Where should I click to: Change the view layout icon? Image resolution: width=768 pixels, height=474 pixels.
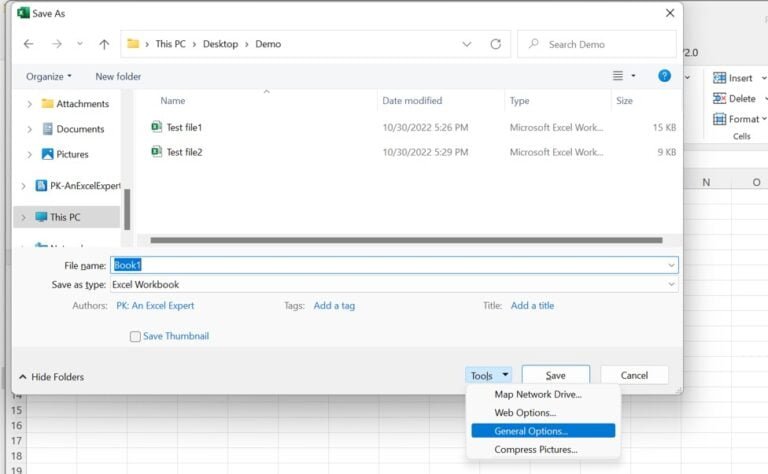pos(618,75)
